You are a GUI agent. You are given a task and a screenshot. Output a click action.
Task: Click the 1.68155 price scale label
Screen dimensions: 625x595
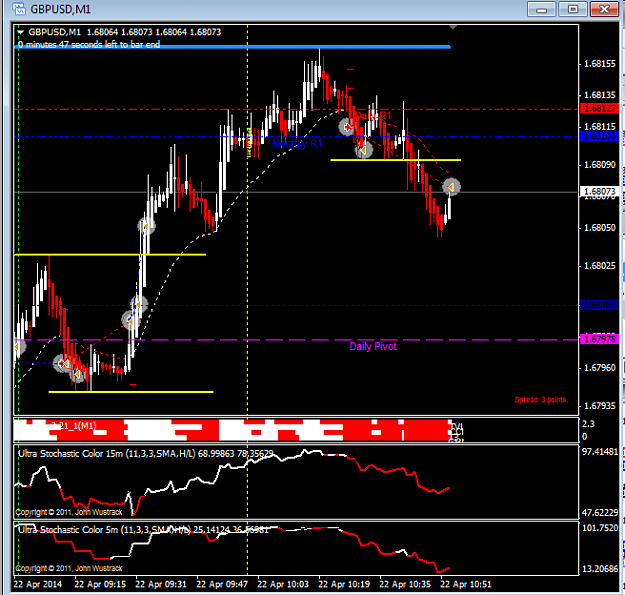tap(599, 64)
